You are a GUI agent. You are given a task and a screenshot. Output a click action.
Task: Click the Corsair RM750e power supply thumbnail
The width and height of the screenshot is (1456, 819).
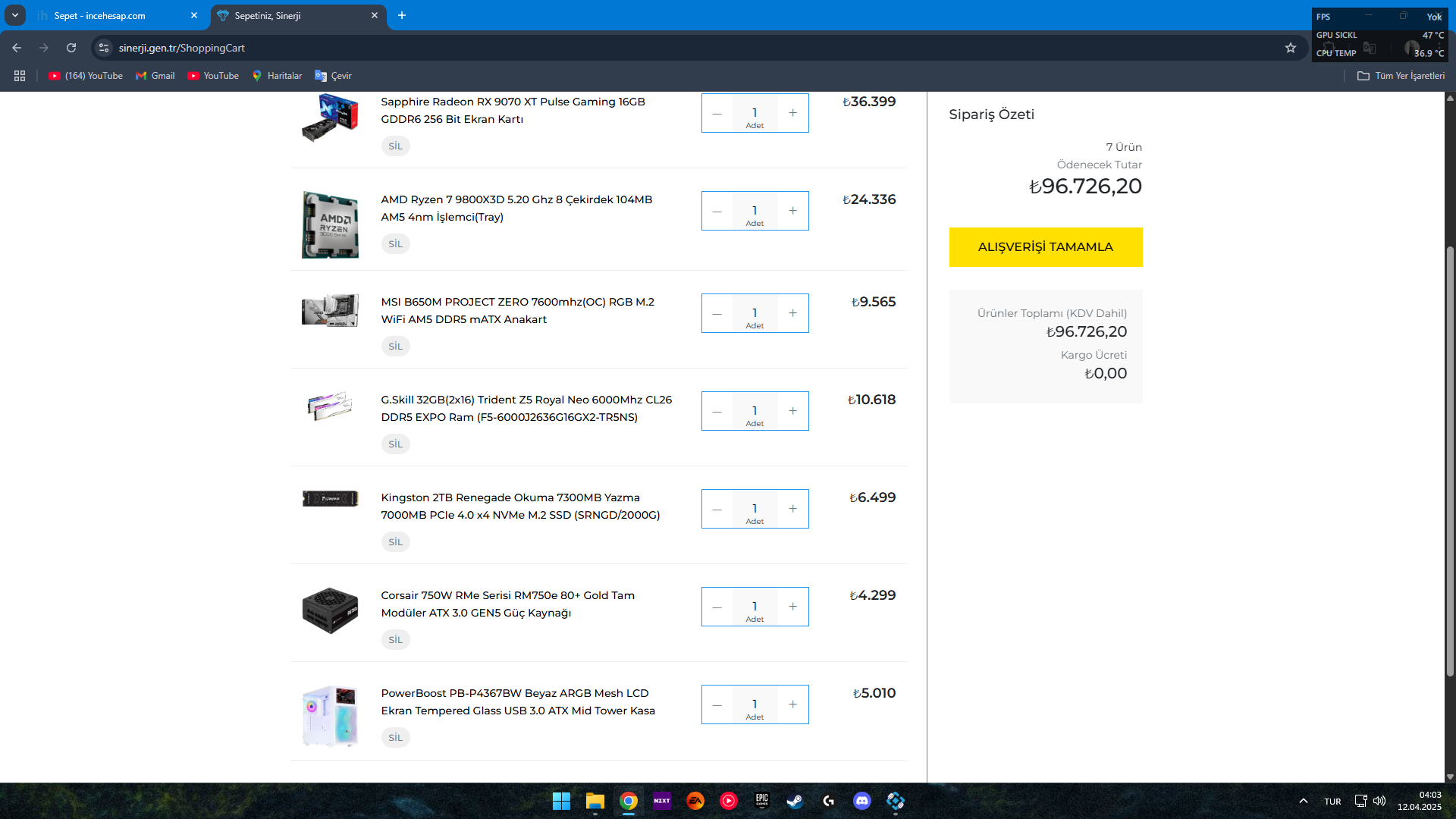pyautogui.click(x=330, y=610)
